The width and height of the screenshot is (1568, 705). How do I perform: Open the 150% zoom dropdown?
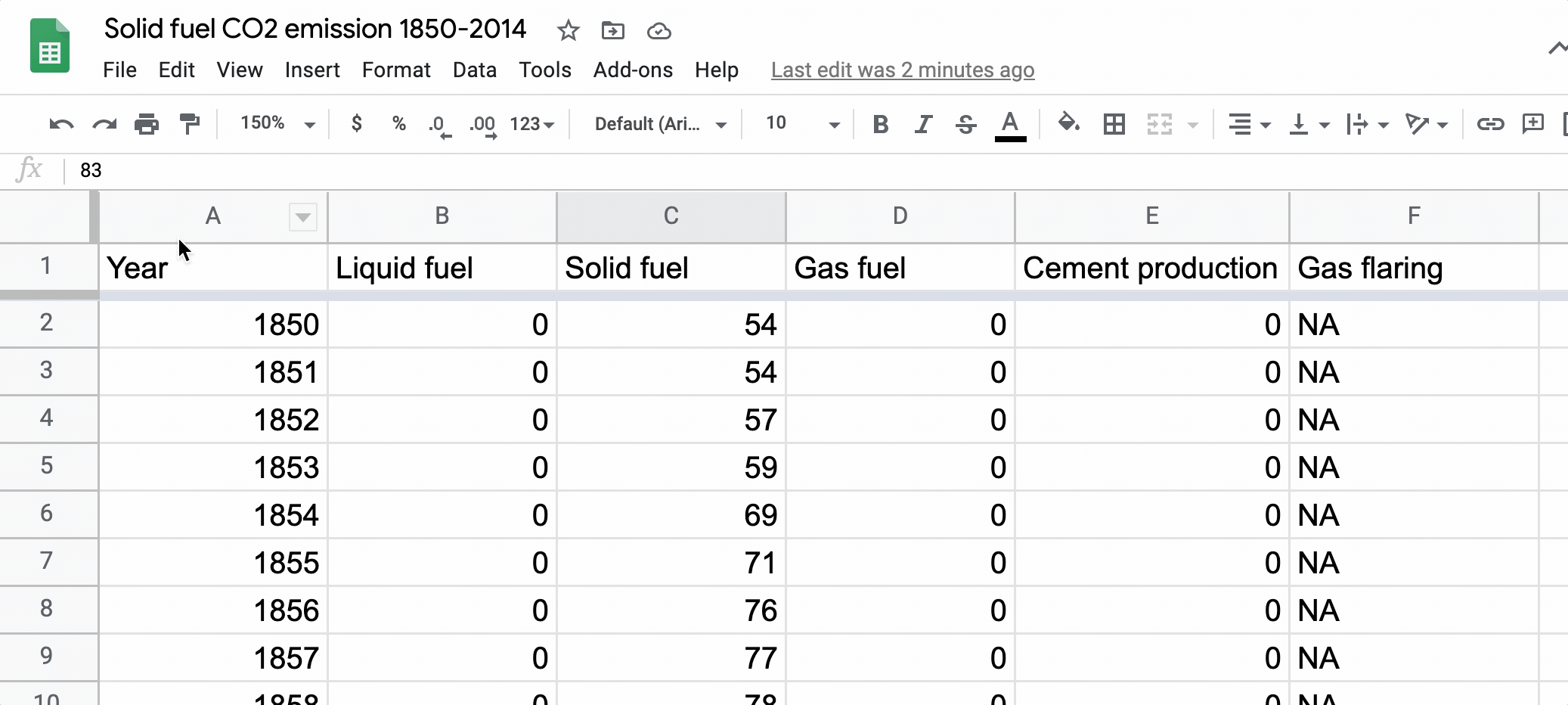point(277,124)
